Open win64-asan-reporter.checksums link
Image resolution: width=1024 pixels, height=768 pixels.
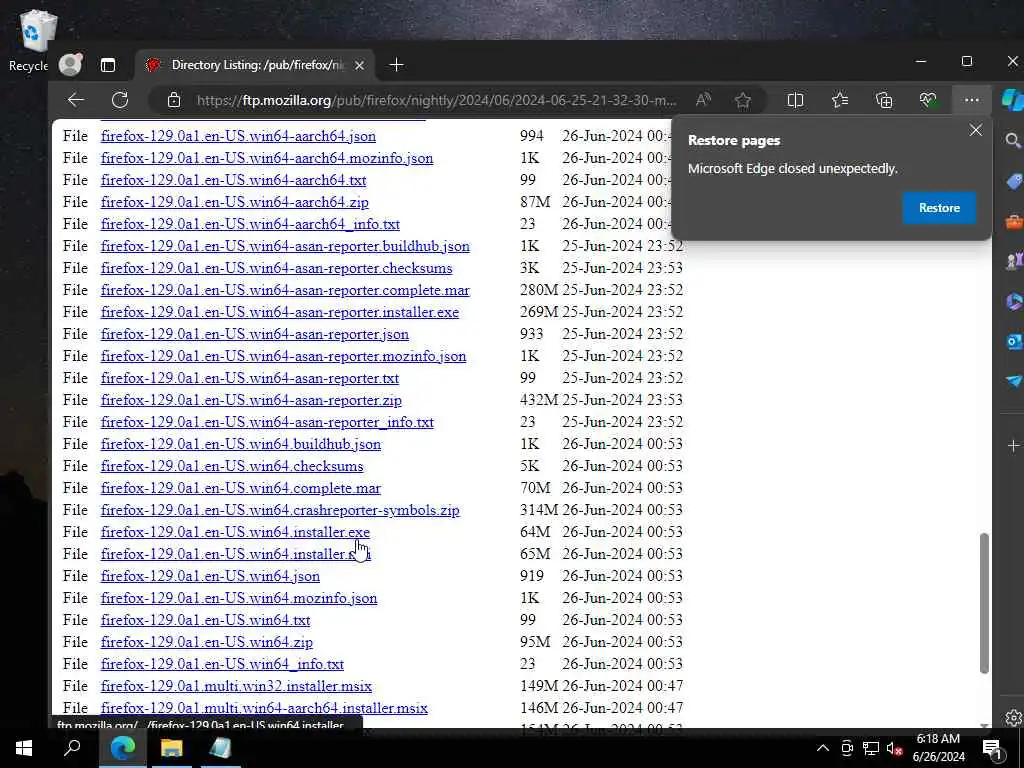(x=276, y=268)
